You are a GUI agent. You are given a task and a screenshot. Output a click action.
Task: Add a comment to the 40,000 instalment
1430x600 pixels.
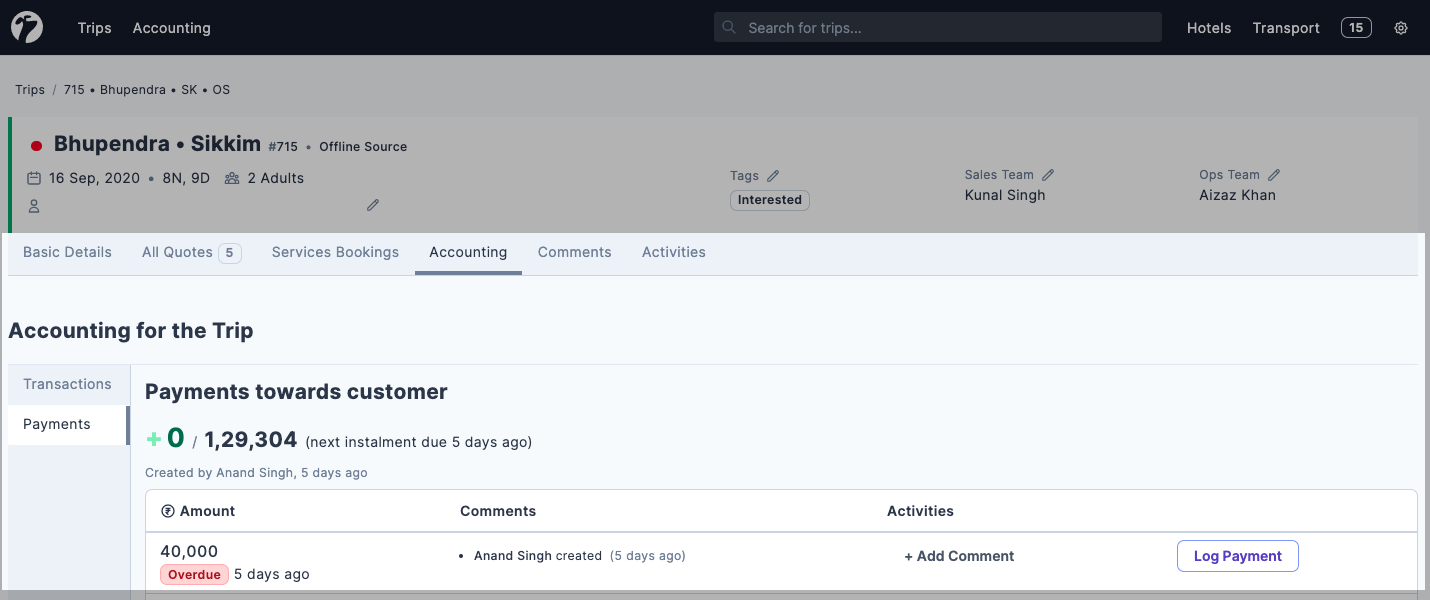pos(958,555)
